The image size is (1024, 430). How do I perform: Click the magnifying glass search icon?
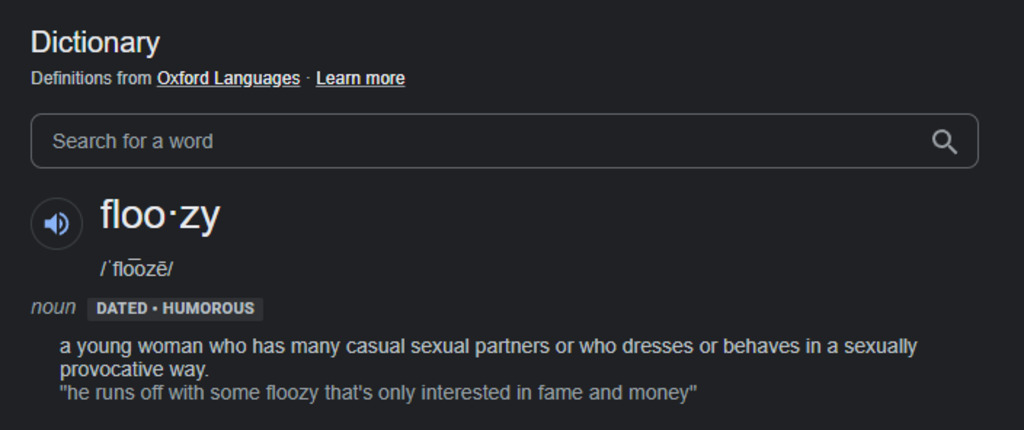pyautogui.click(x=944, y=141)
